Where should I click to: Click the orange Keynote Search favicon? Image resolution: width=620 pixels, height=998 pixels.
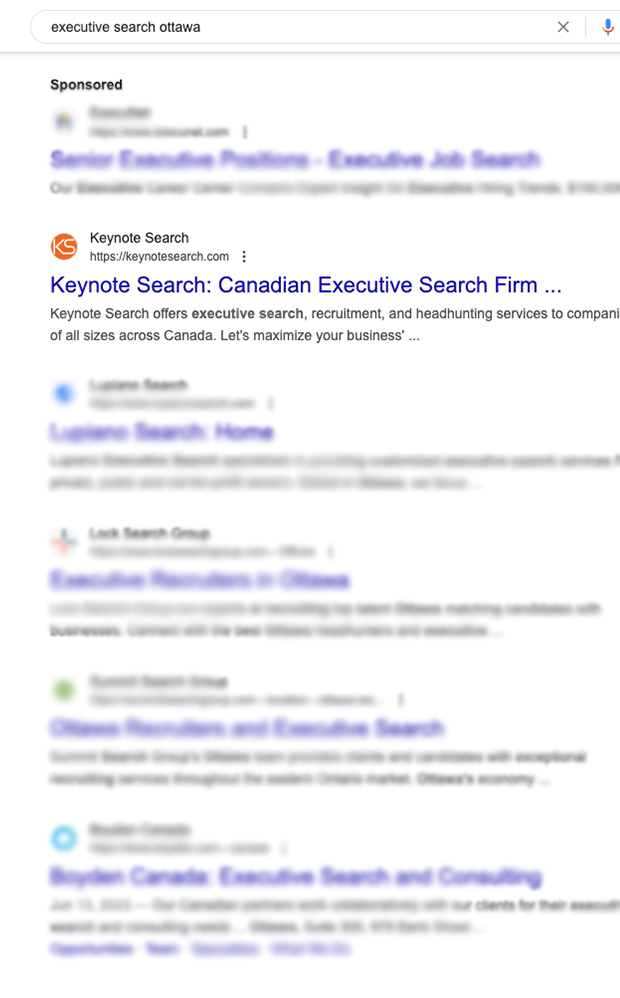tap(64, 246)
